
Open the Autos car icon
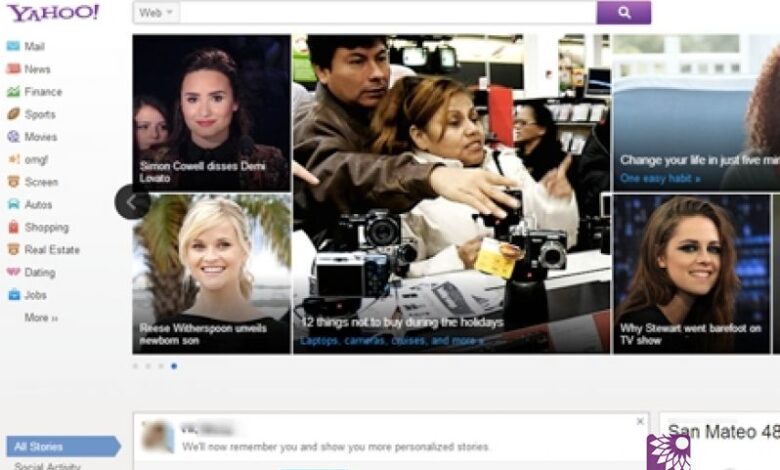click(x=13, y=205)
